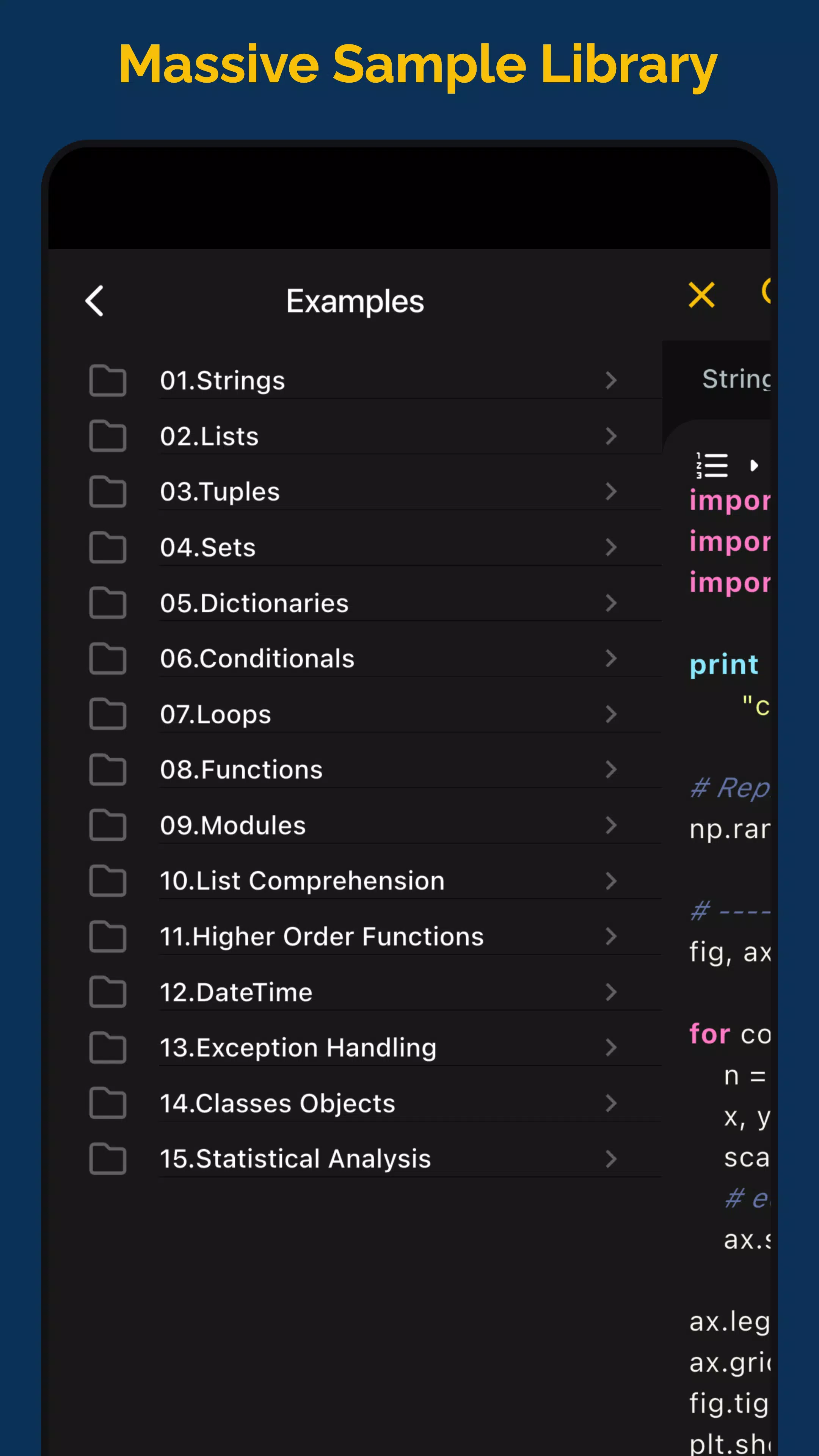Image resolution: width=819 pixels, height=1456 pixels.
Task: Expand chevron on 03.Tuples row
Action: (x=611, y=492)
